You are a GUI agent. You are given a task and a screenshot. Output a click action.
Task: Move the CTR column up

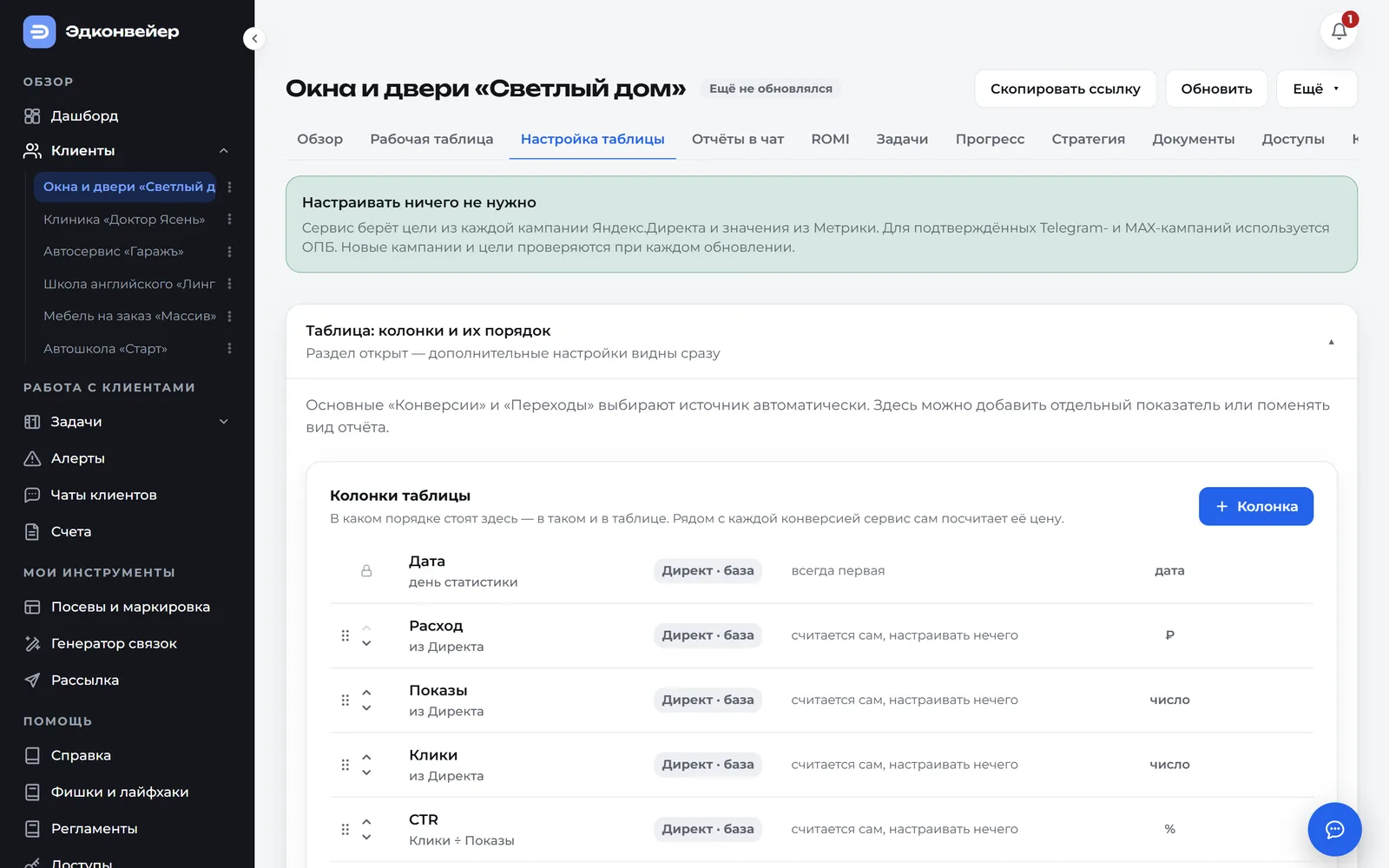click(366, 821)
